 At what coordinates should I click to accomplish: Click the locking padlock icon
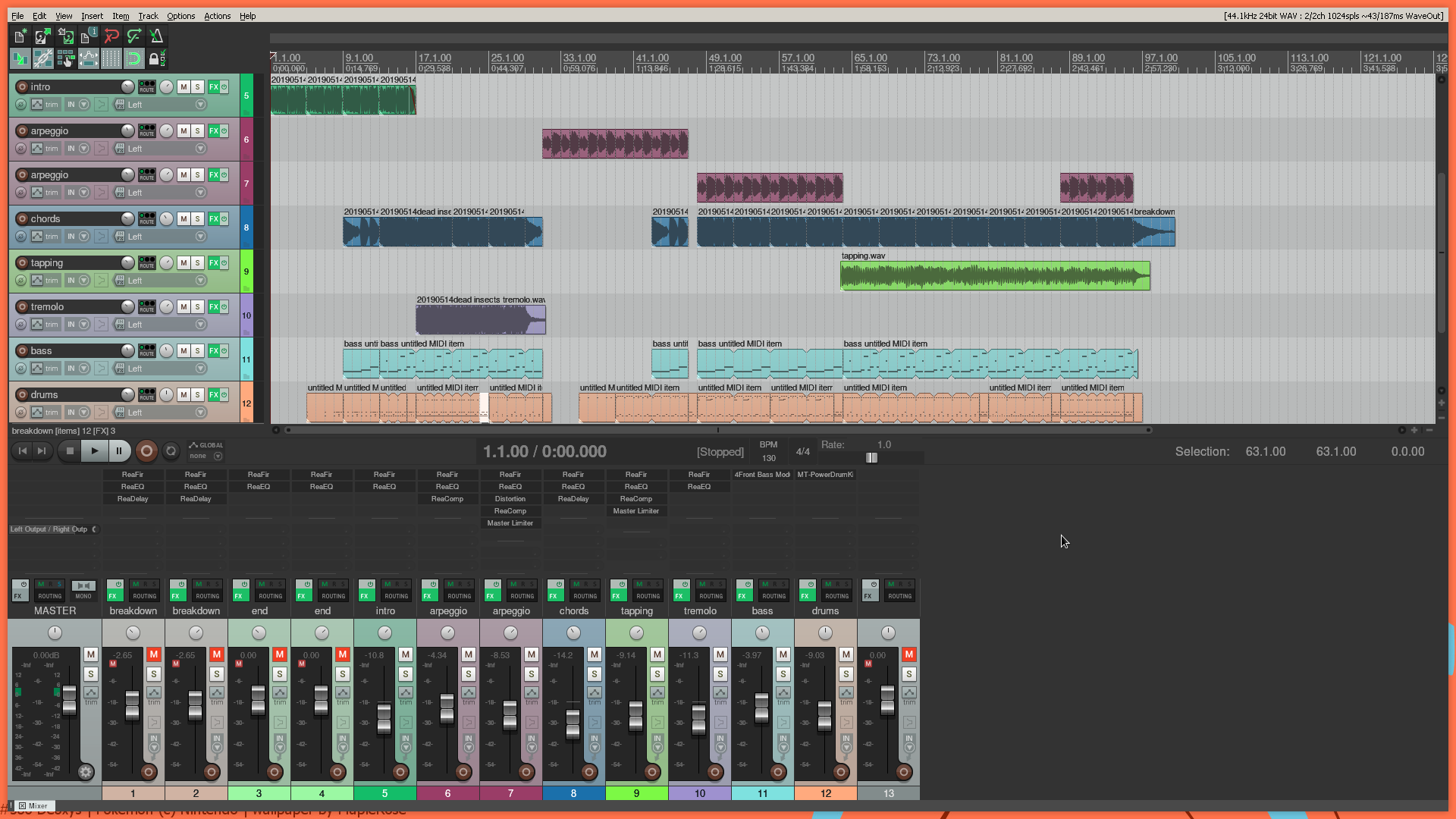click(x=156, y=58)
